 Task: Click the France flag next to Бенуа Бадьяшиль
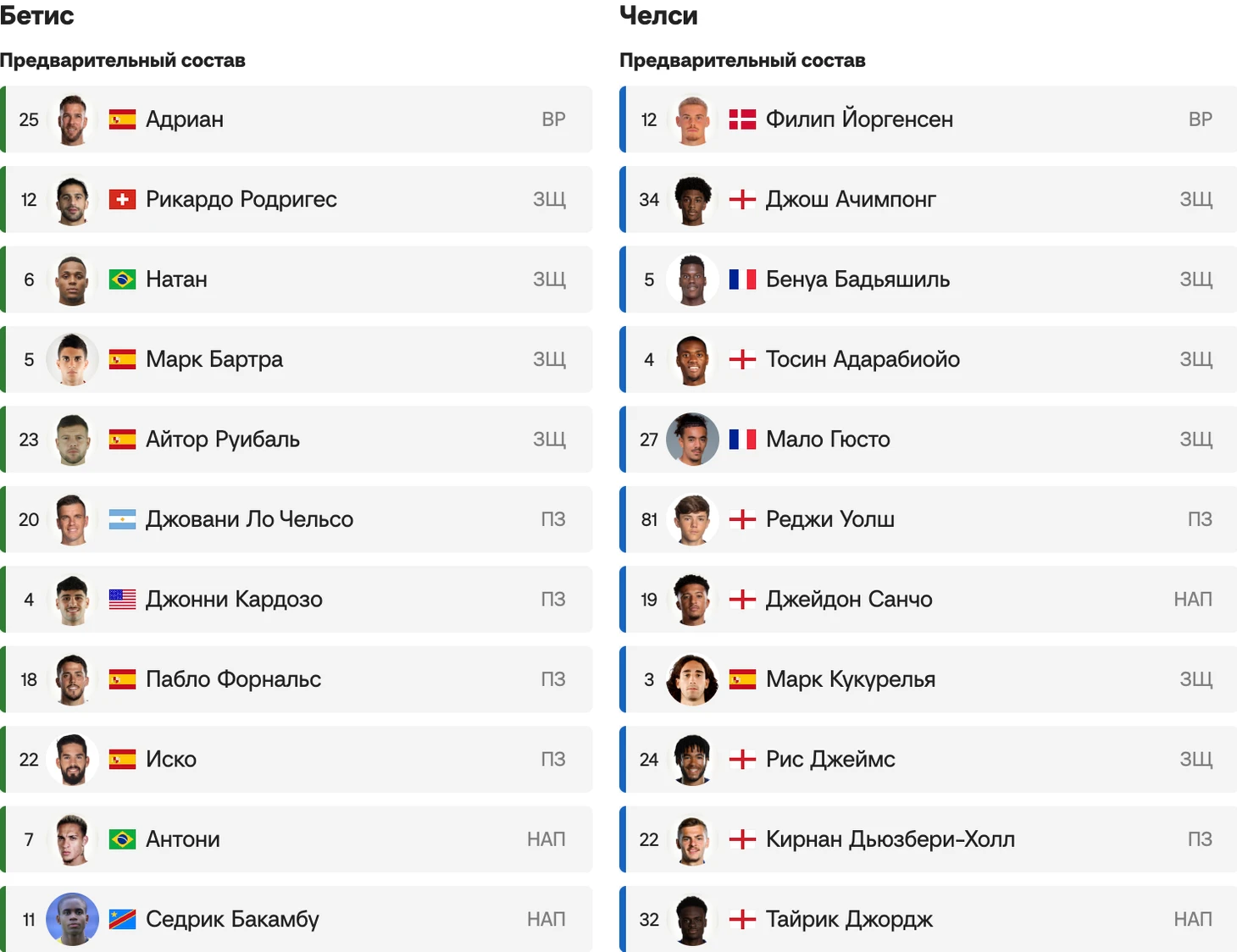click(742, 280)
